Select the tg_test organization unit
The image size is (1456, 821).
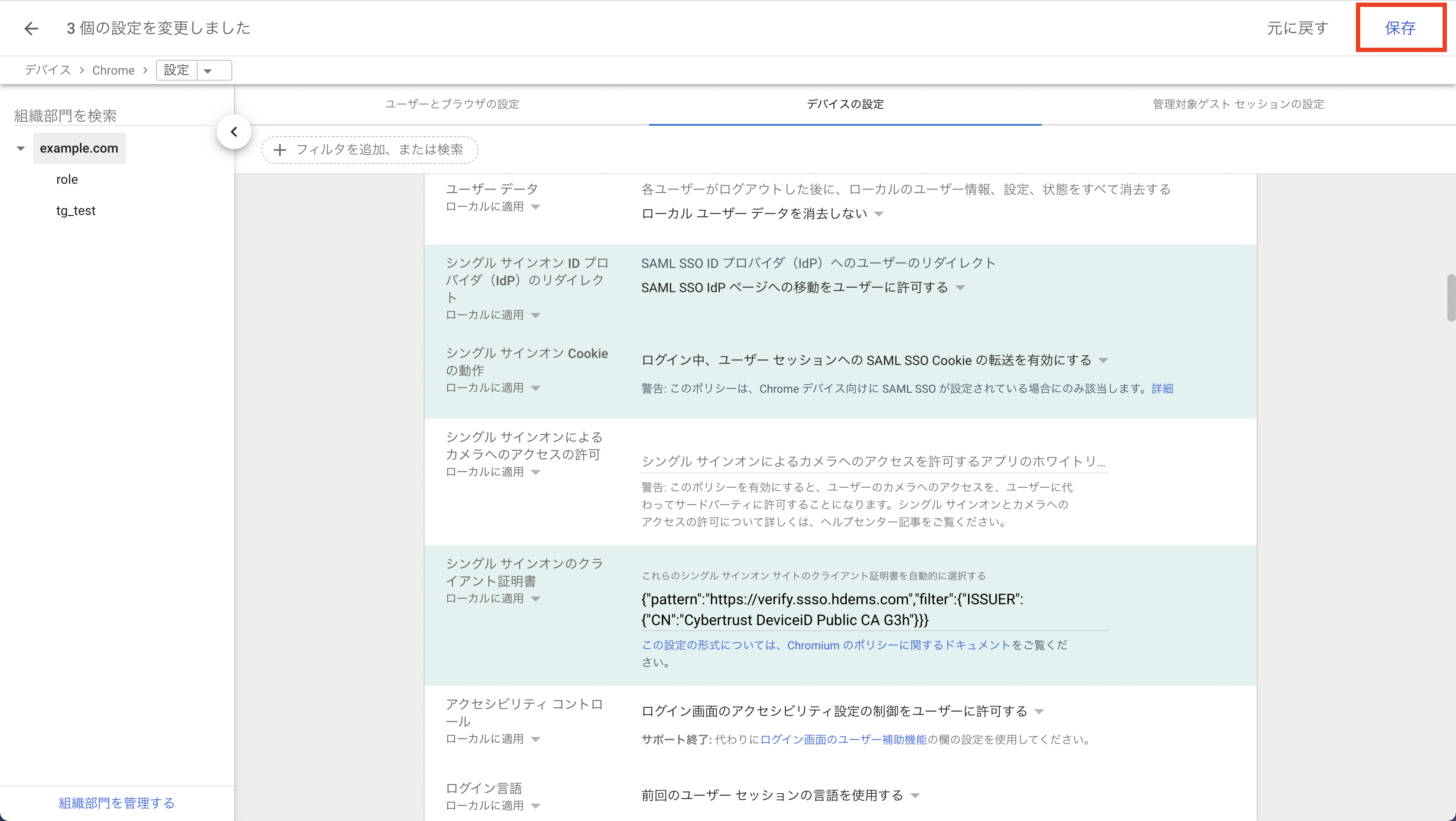click(x=76, y=210)
